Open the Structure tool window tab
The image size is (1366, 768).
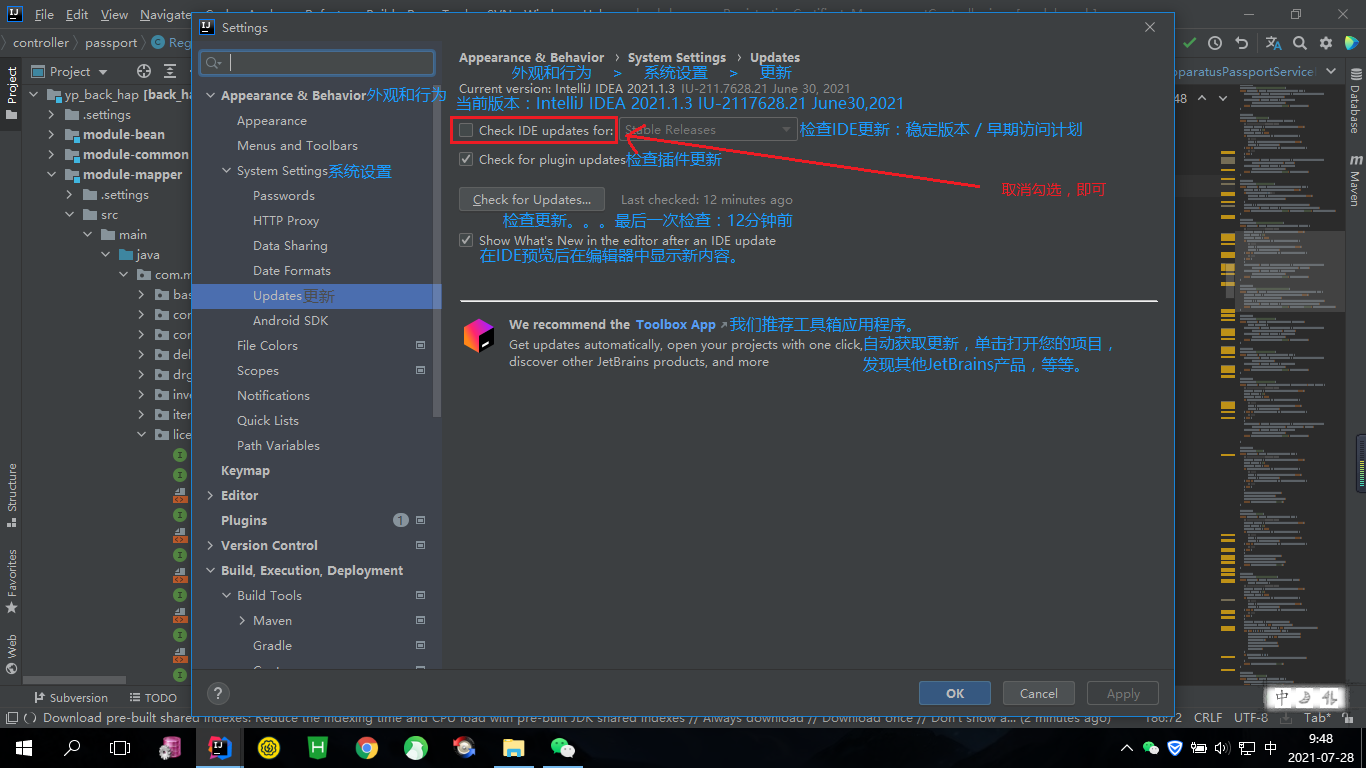click(x=12, y=495)
